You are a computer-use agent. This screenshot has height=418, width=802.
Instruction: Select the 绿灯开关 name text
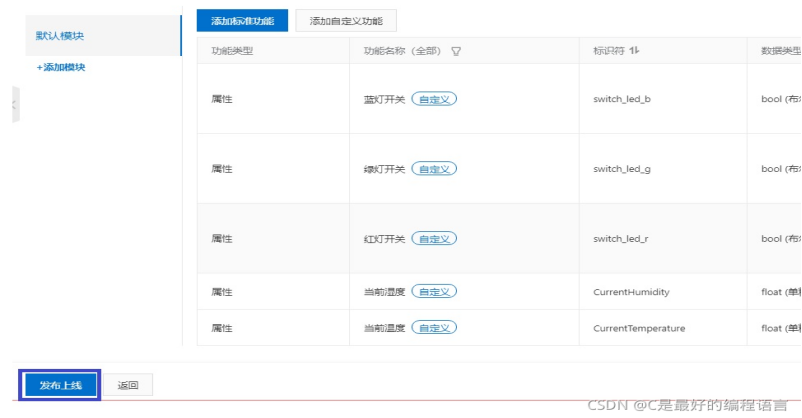tap(384, 169)
